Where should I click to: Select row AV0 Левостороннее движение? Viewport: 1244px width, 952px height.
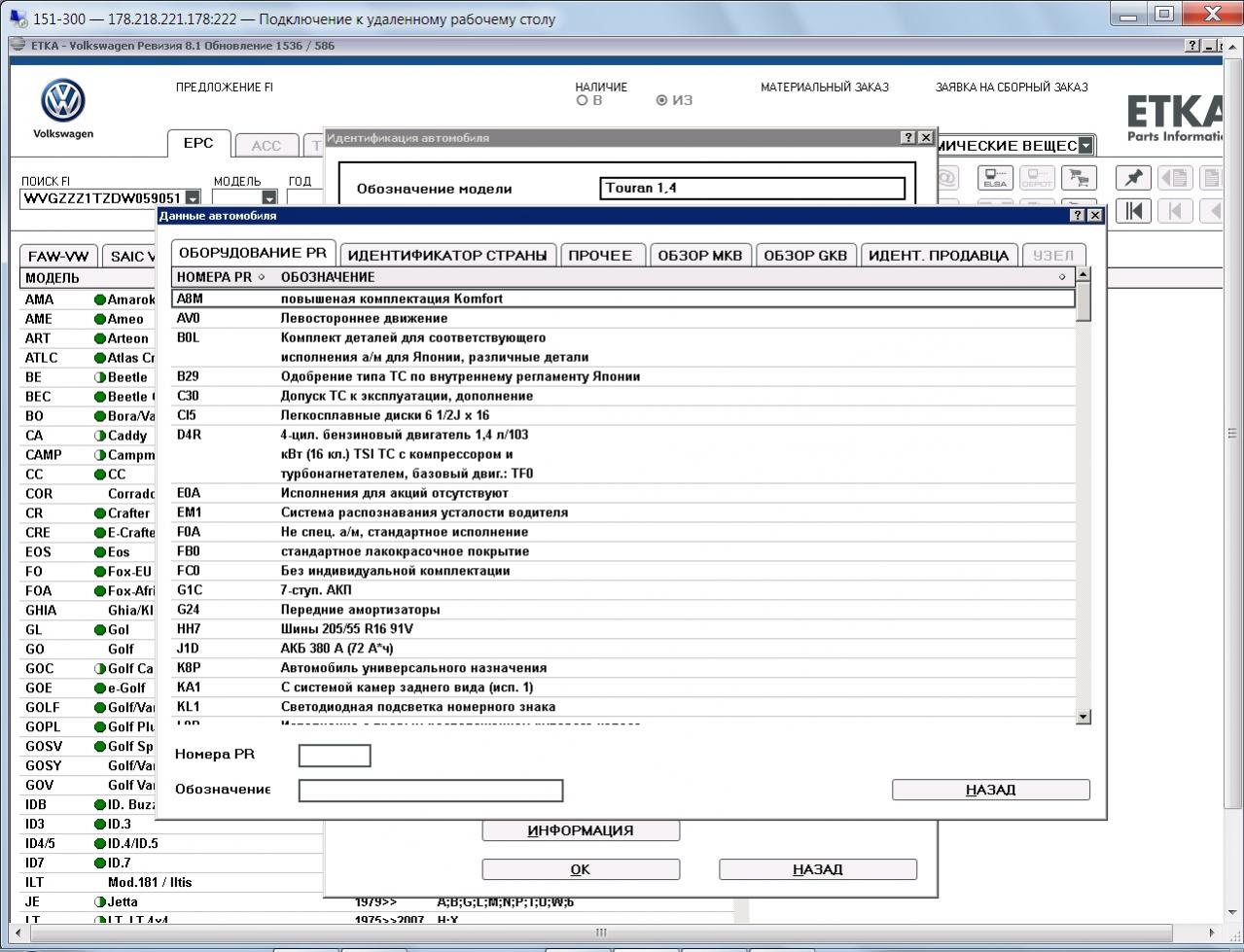pyautogui.click(x=623, y=318)
